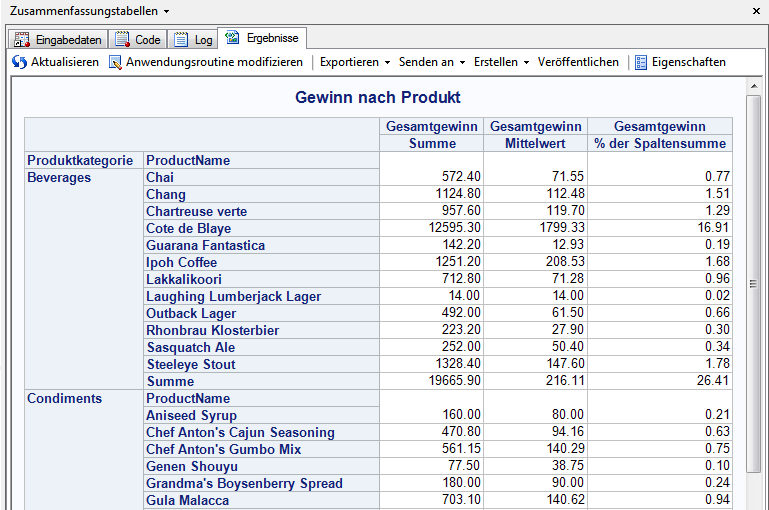Click the Laughing Lumberjack Lager label

(x=233, y=297)
